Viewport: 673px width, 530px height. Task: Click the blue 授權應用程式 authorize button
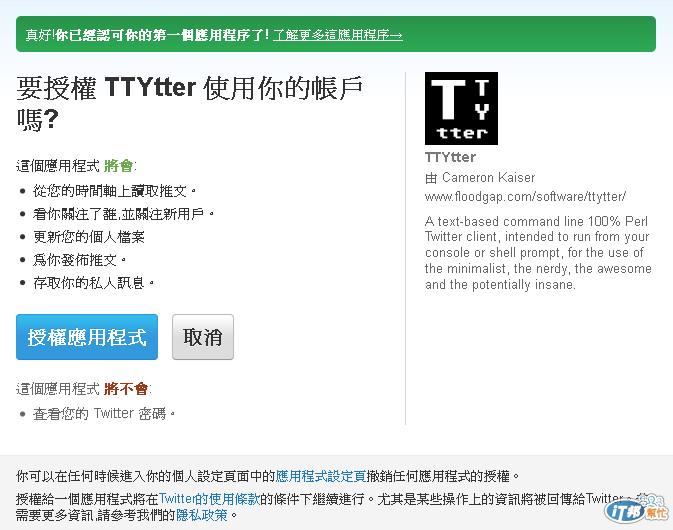[87, 337]
